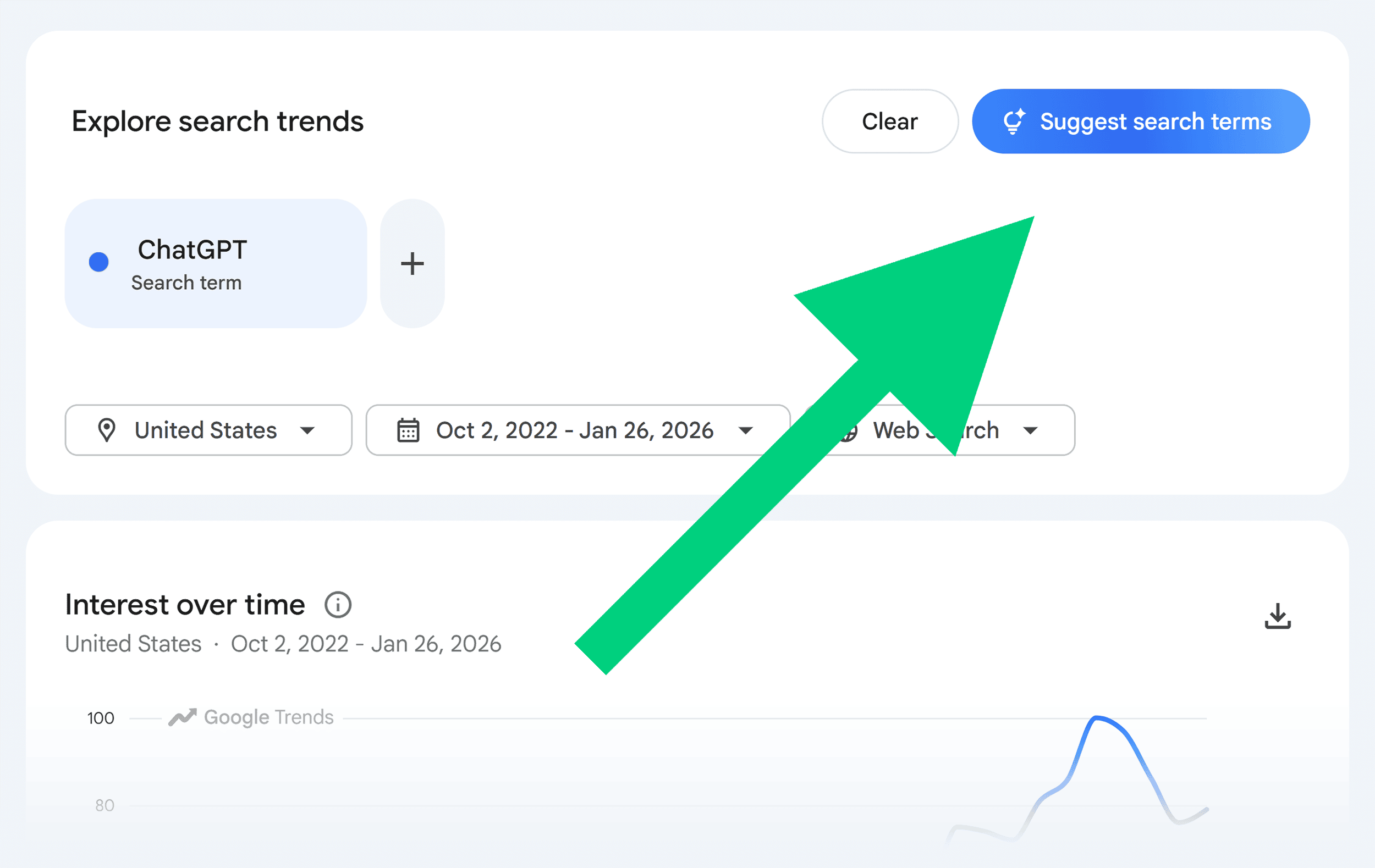Click the location pin icon beside United States
Image resolution: width=1375 pixels, height=868 pixels.
[107, 430]
